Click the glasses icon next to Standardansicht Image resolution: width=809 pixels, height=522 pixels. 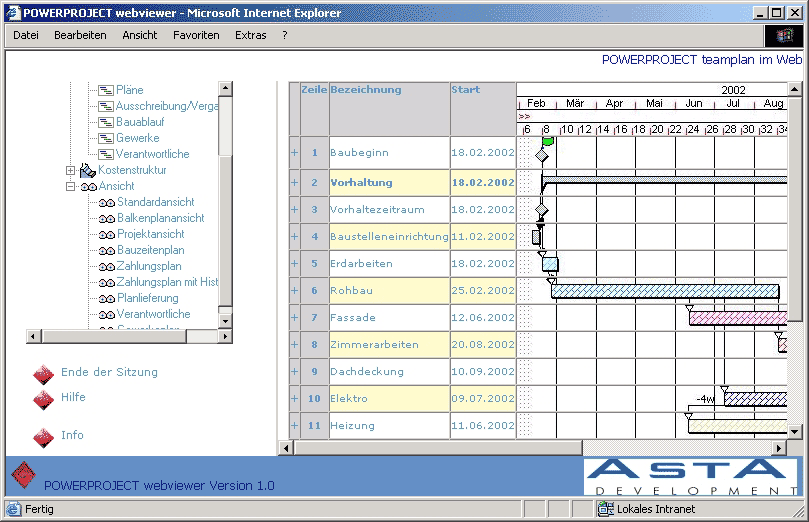click(x=106, y=202)
